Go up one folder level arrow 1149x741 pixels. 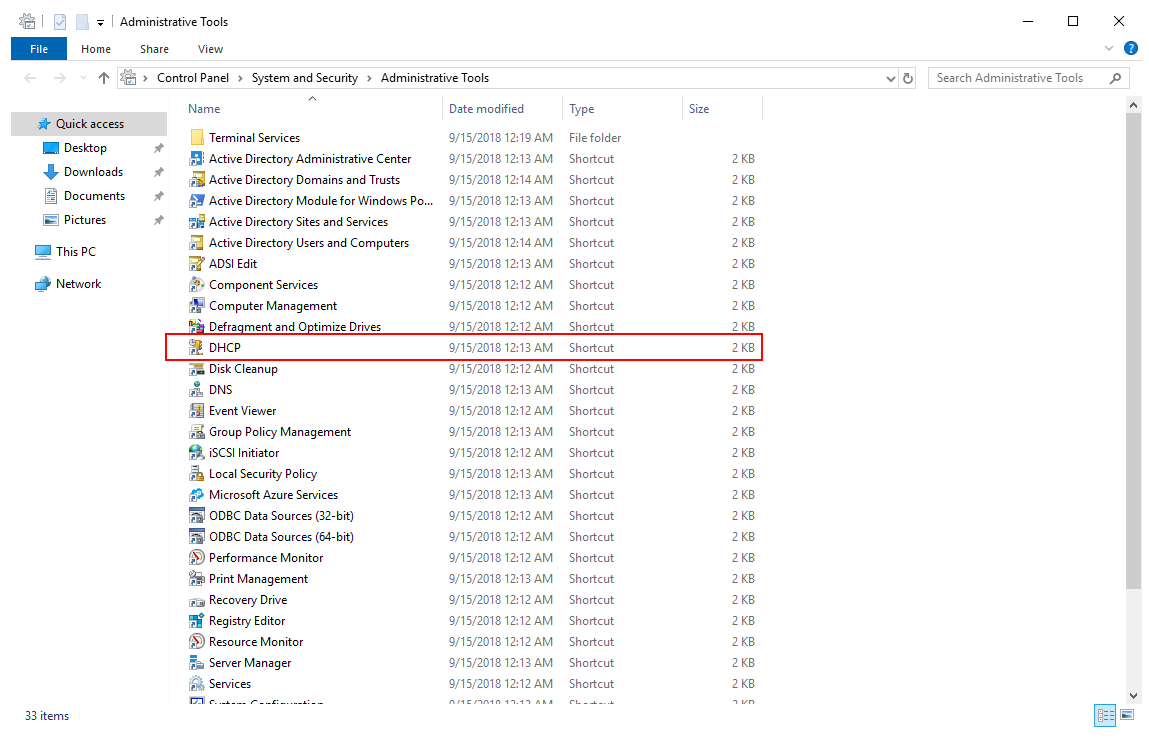pyautogui.click(x=103, y=78)
